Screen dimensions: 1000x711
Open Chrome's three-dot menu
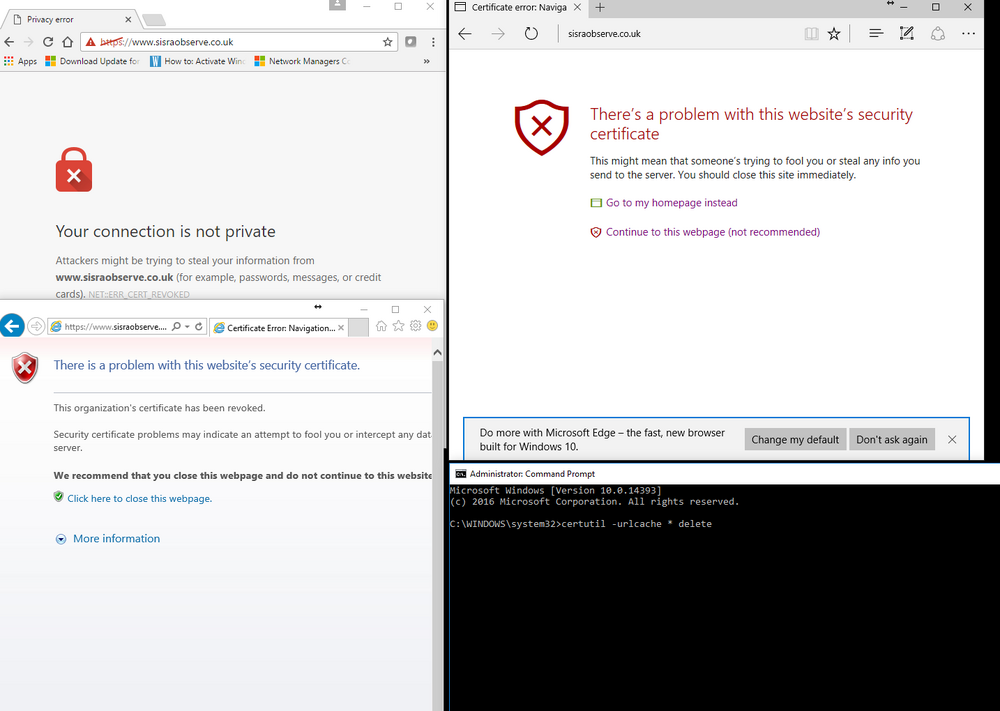click(433, 42)
